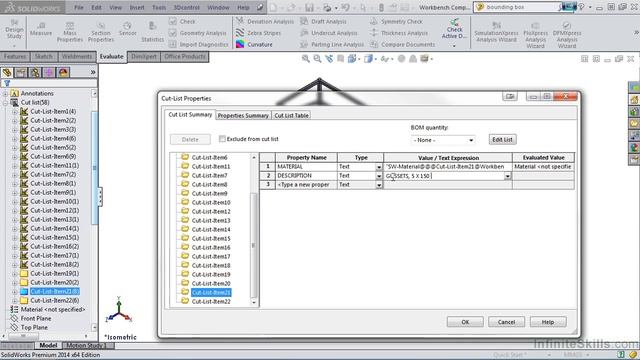Launch SimulationXpress Analysis Wizard
Screen dimensions: 640x360
[x=496, y=33]
